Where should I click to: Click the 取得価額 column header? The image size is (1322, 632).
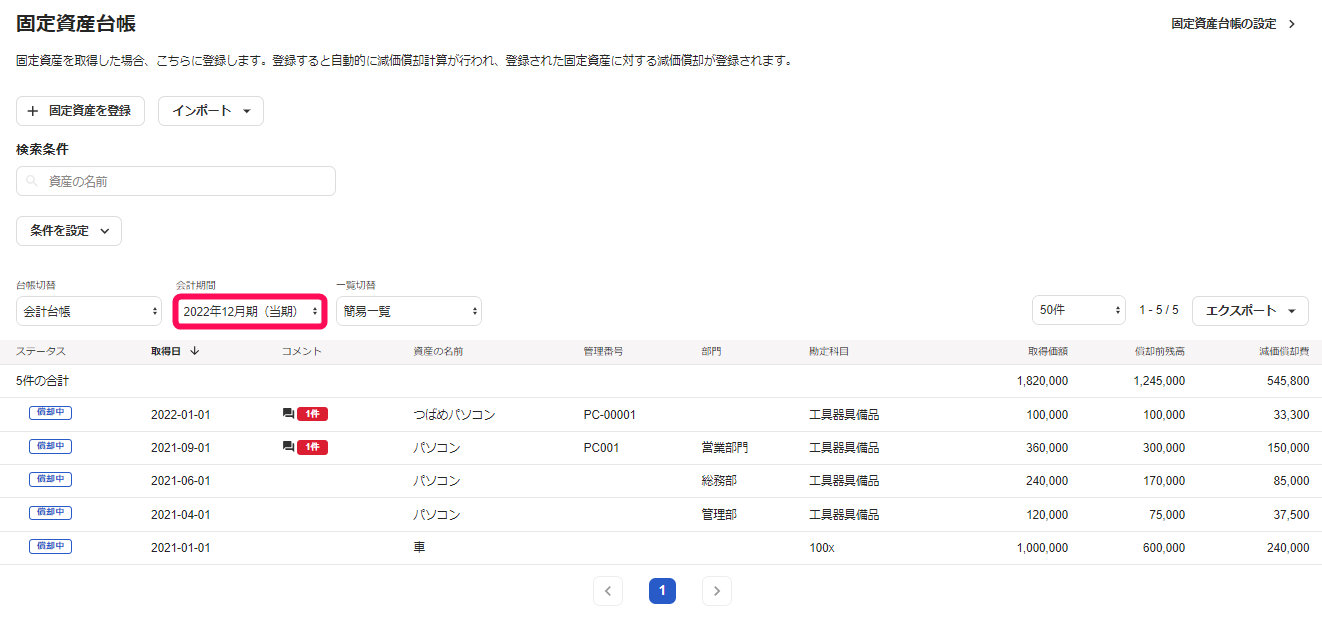(1047, 351)
